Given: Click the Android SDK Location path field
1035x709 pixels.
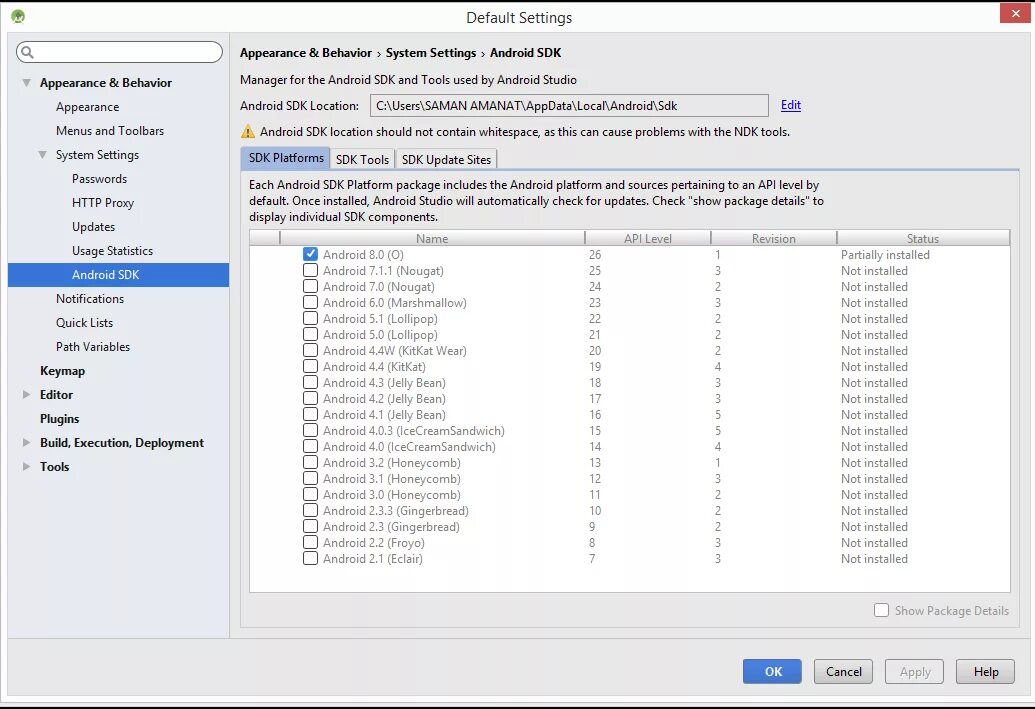Looking at the screenshot, I should (569, 106).
